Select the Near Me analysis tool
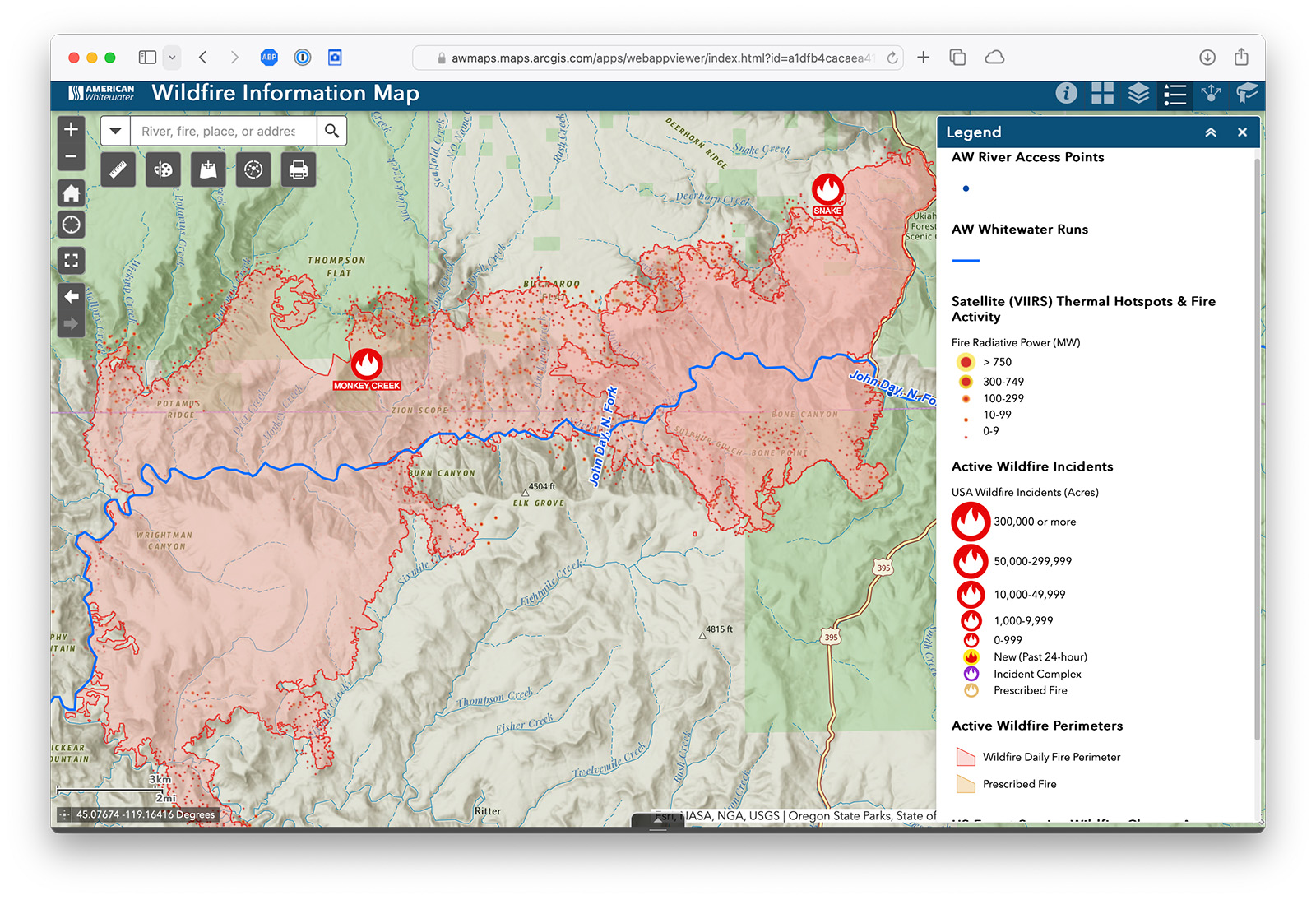The width and height of the screenshot is (1316, 900). click(x=253, y=169)
